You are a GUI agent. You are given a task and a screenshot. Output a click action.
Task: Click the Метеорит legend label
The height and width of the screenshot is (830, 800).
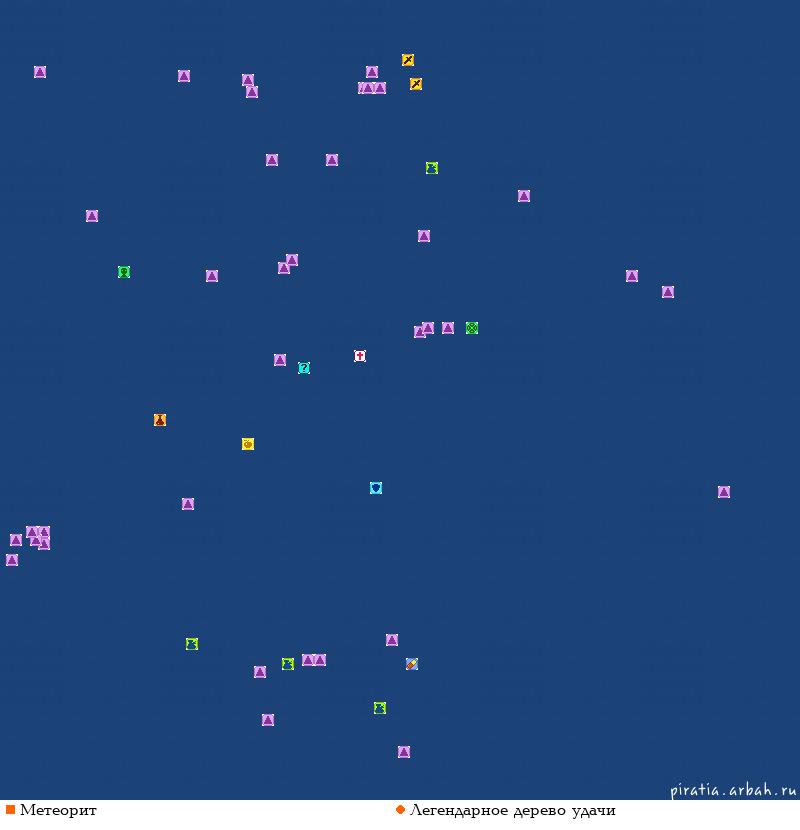pos(58,810)
